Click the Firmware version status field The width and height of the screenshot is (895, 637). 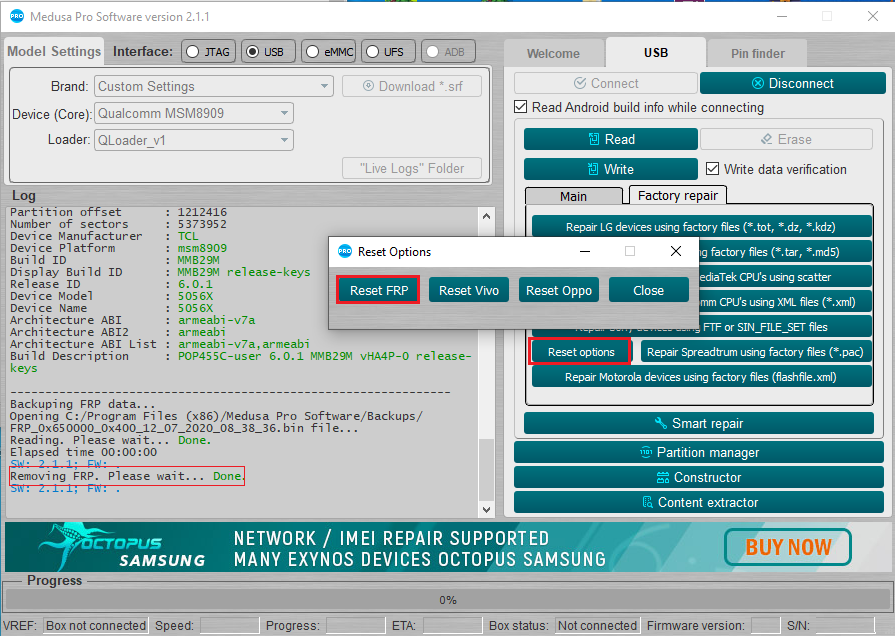pos(765,626)
